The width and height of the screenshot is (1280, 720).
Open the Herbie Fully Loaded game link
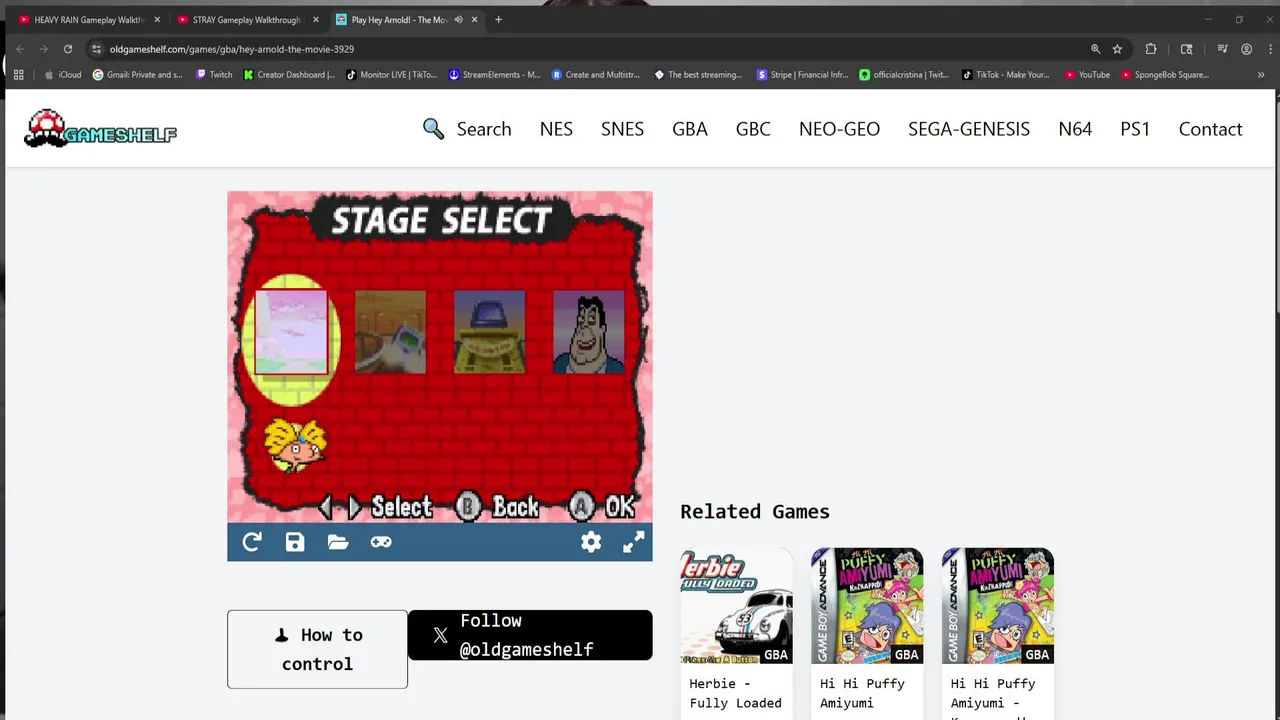(x=735, y=693)
